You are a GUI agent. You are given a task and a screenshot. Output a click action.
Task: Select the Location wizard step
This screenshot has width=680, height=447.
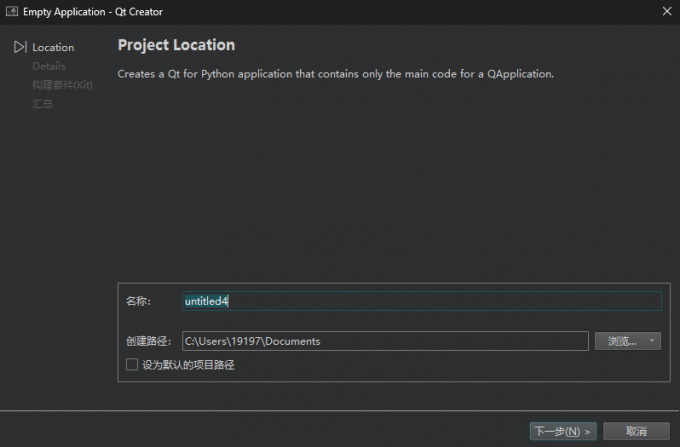point(53,47)
